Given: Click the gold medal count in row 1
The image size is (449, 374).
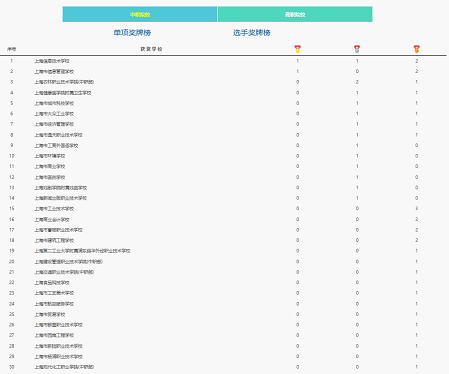Looking at the screenshot, I should (x=298, y=61).
